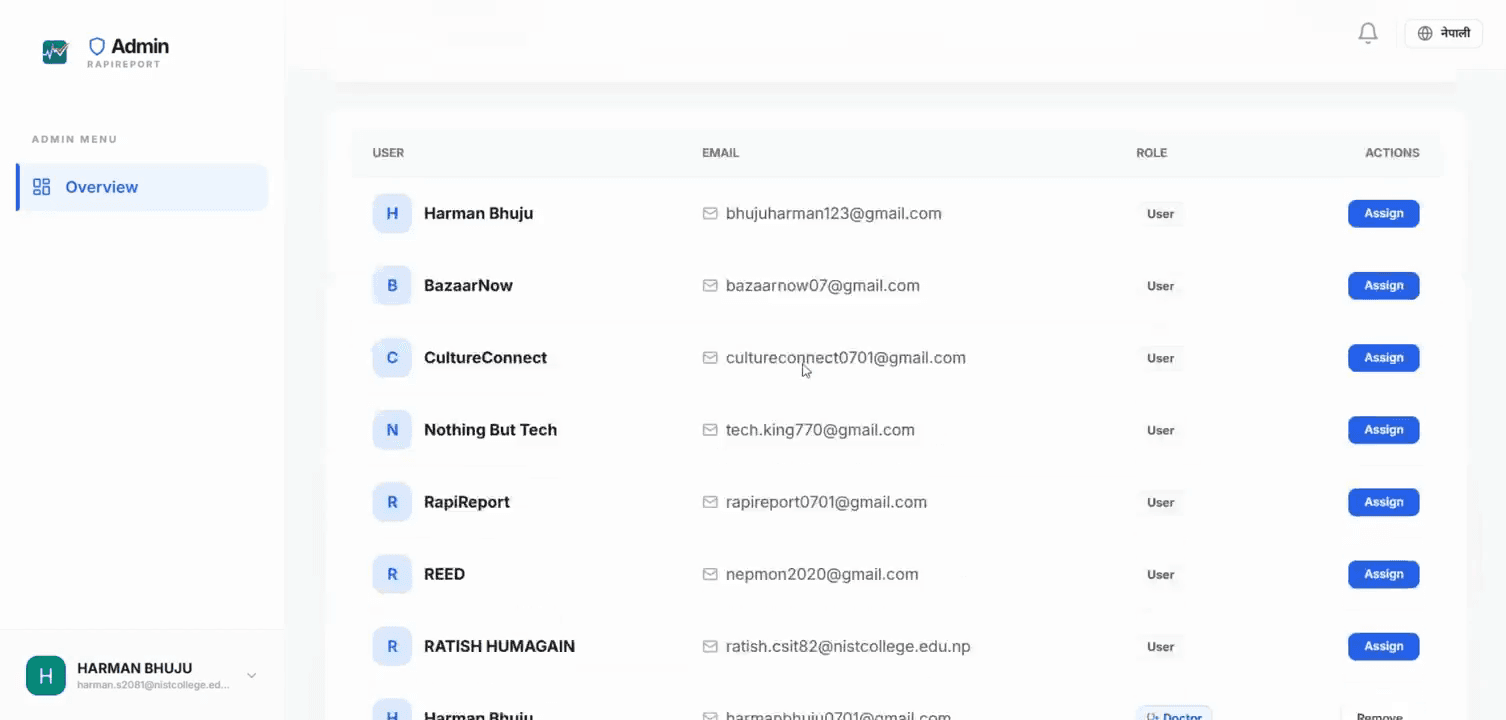Click mail icon beside bhujuharman123@gmail.com
Screen dimensions: 1506x720
click(x=710, y=213)
